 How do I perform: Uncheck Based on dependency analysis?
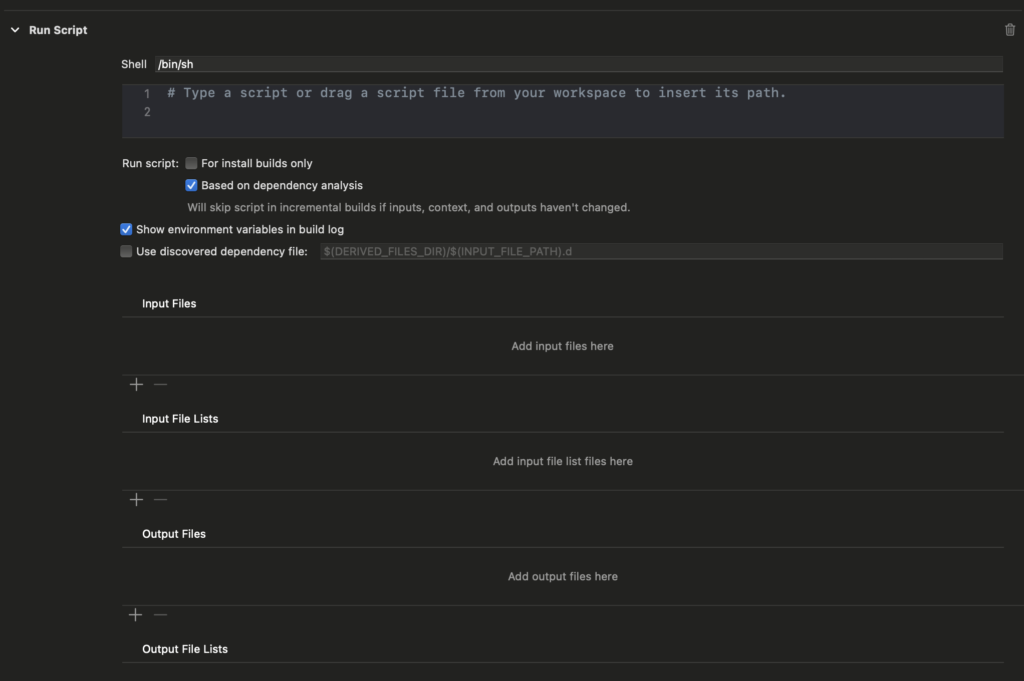[191, 185]
